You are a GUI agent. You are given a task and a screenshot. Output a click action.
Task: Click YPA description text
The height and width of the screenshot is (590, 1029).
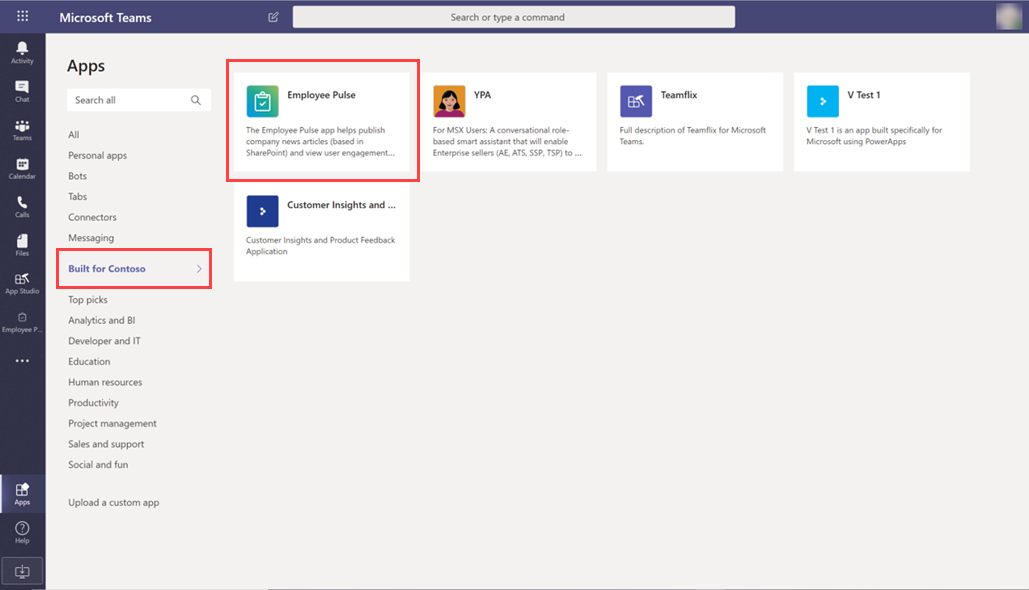(x=507, y=141)
